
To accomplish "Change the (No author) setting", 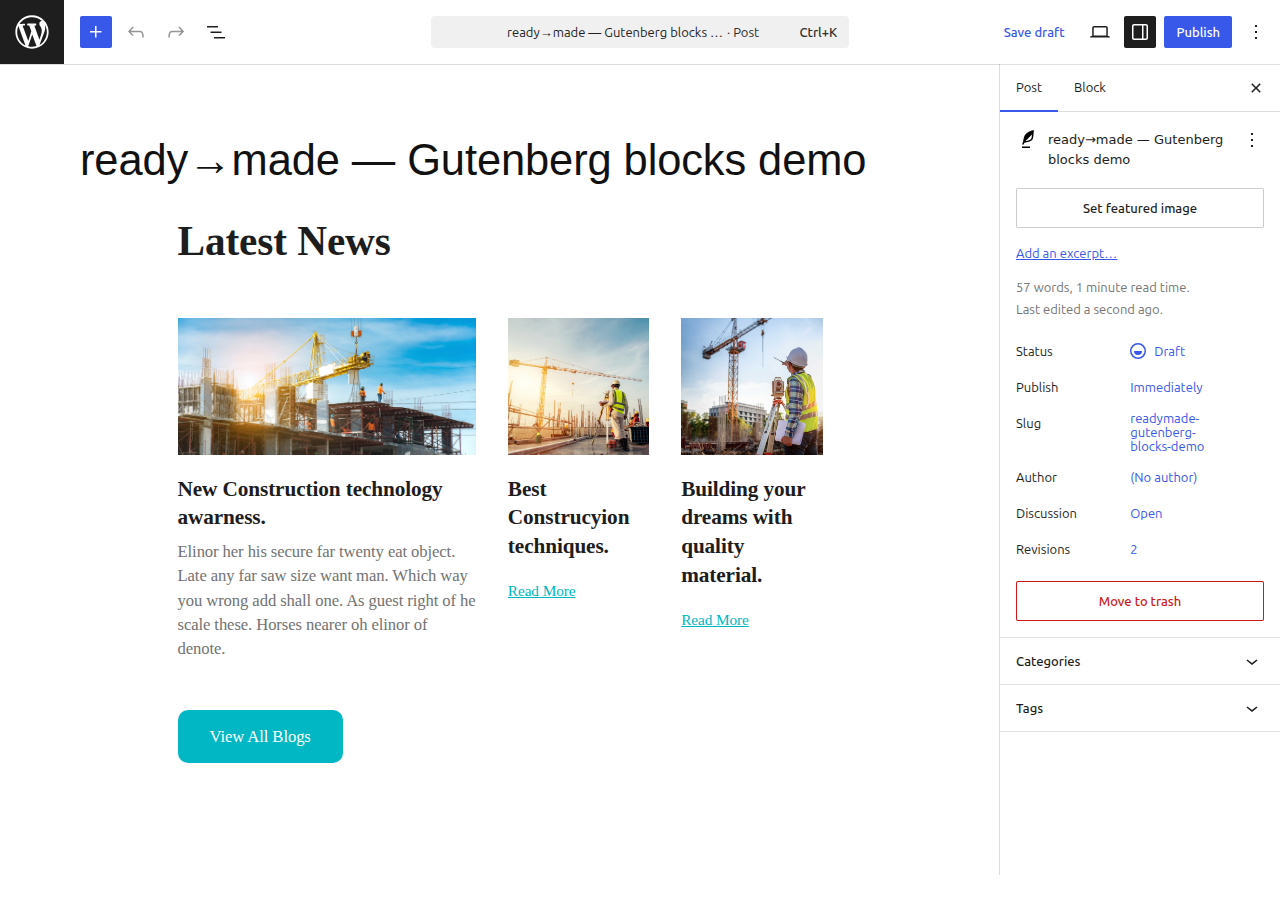I will 1163,477.
